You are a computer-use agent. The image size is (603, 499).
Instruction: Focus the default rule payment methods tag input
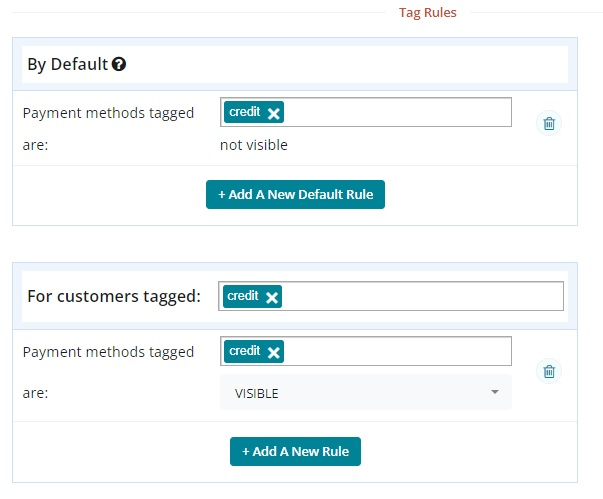click(400, 113)
